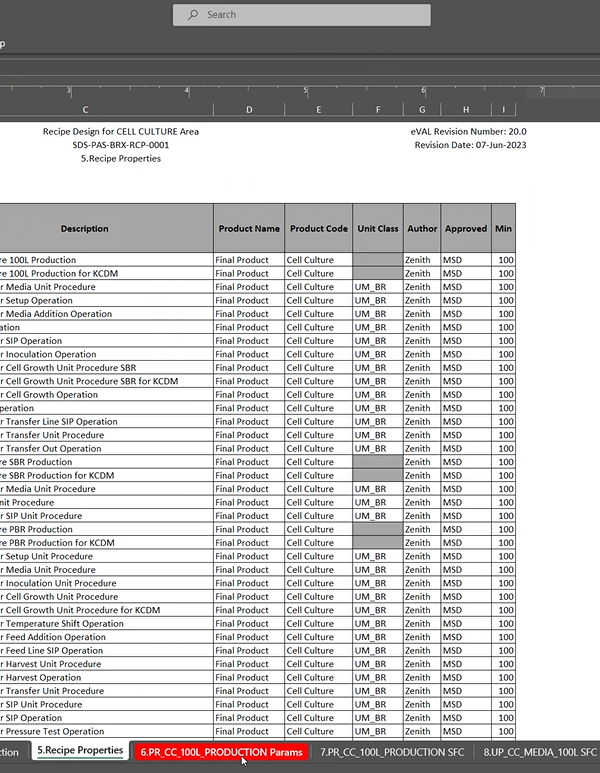The image size is (600, 773).
Task: Click the Product Name header cell
Action: 249,228
